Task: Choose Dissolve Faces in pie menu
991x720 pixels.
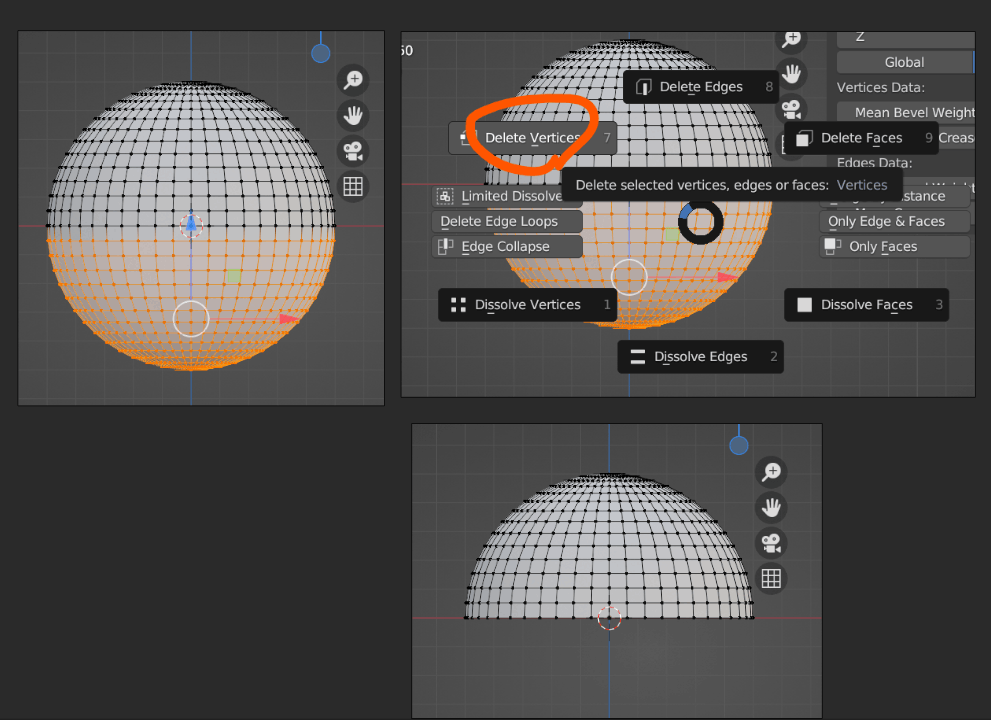Action: point(866,305)
